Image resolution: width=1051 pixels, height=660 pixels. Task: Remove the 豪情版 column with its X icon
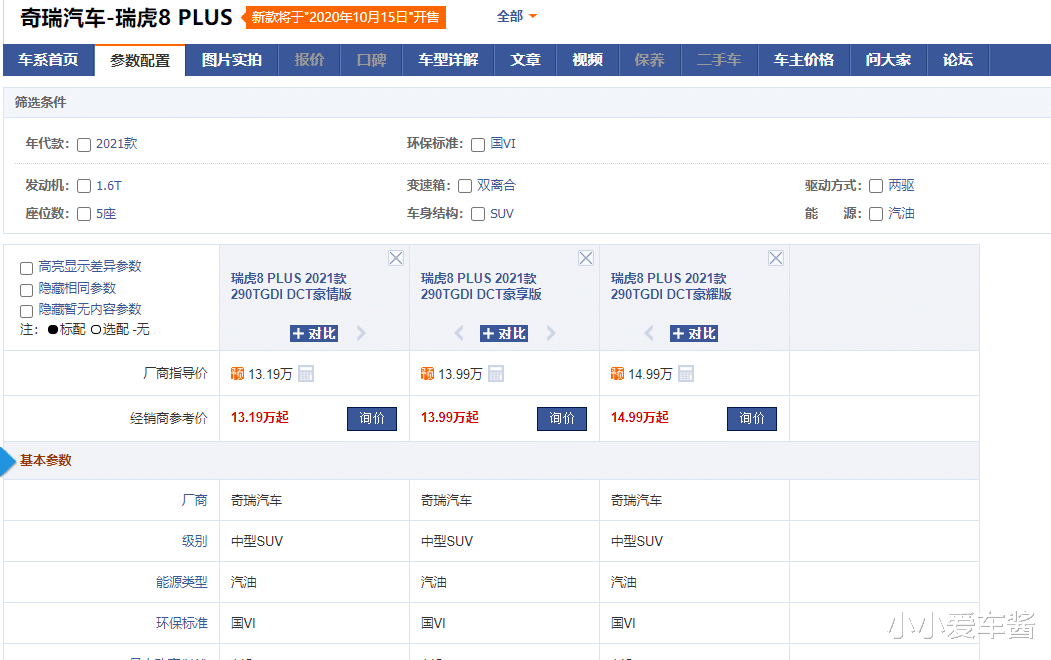coord(396,258)
